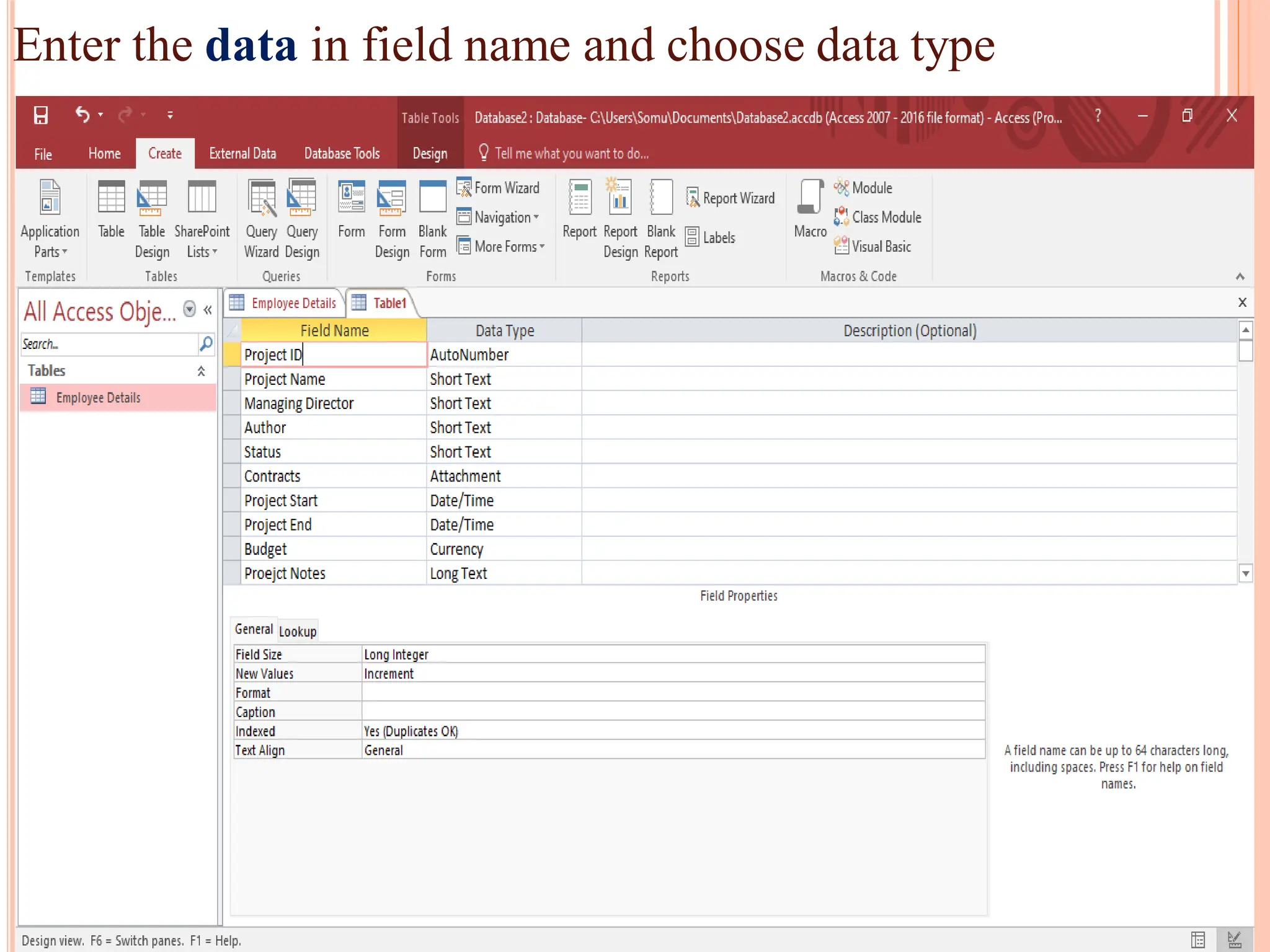Open the File menu

43,154
